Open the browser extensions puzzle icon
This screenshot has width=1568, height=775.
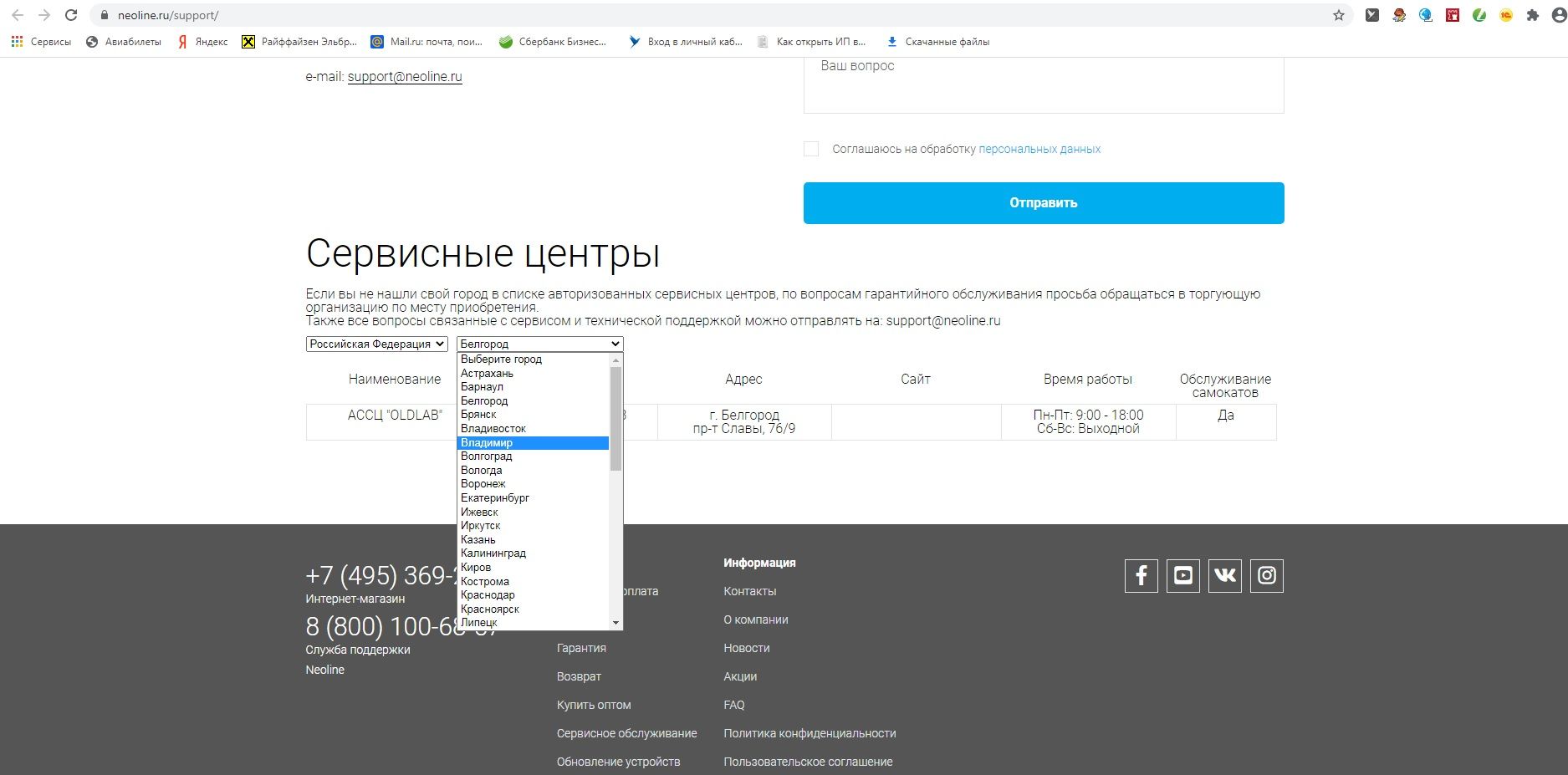[x=1532, y=15]
